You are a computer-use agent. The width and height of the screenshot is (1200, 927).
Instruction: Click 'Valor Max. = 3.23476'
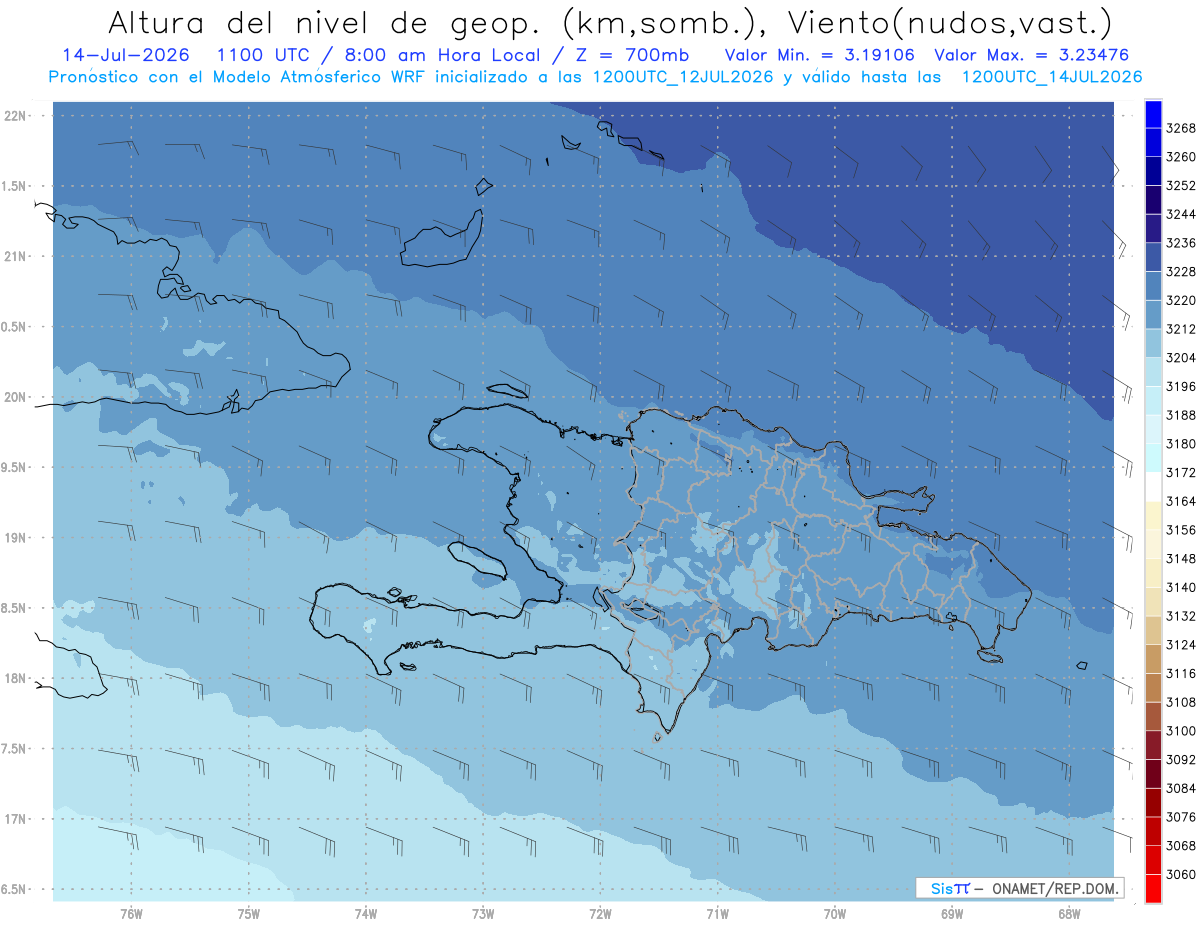1033,55
